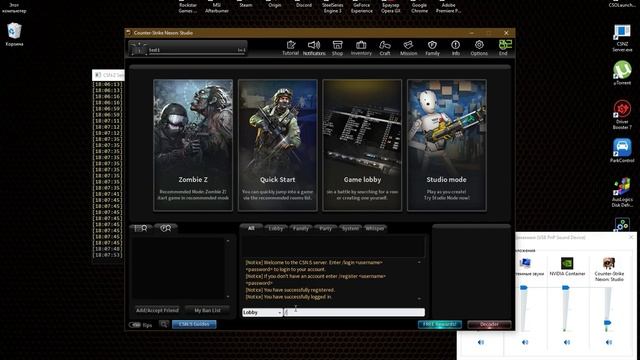
Task: Select the Party chat tab
Action: [325, 228]
